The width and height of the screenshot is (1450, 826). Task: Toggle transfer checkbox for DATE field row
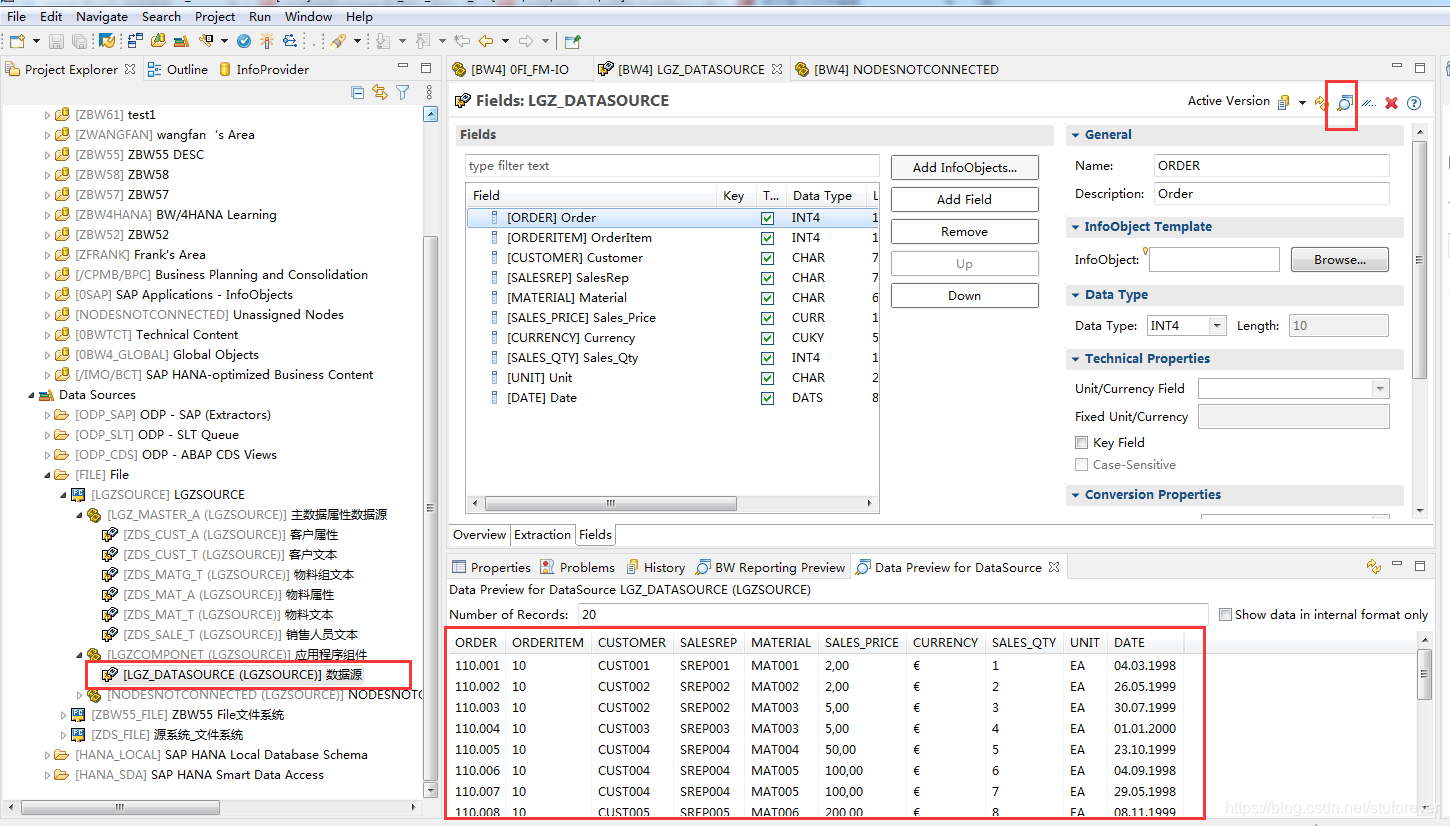[767, 398]
